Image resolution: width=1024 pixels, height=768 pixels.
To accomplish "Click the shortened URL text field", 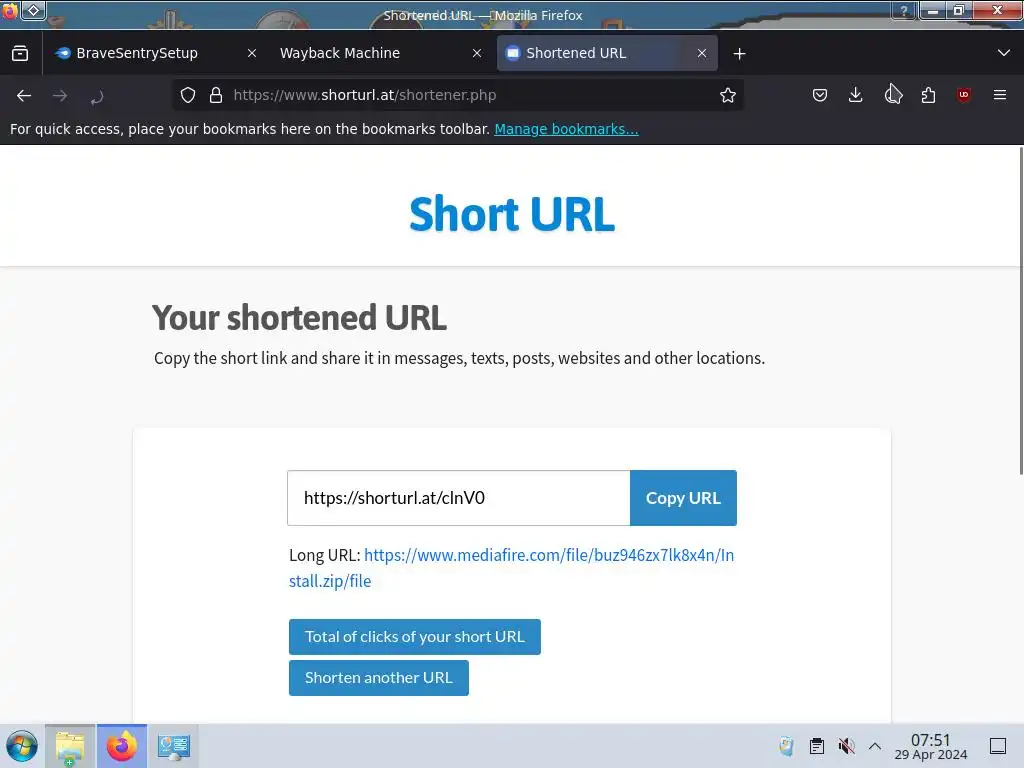I will coord(458,498).
